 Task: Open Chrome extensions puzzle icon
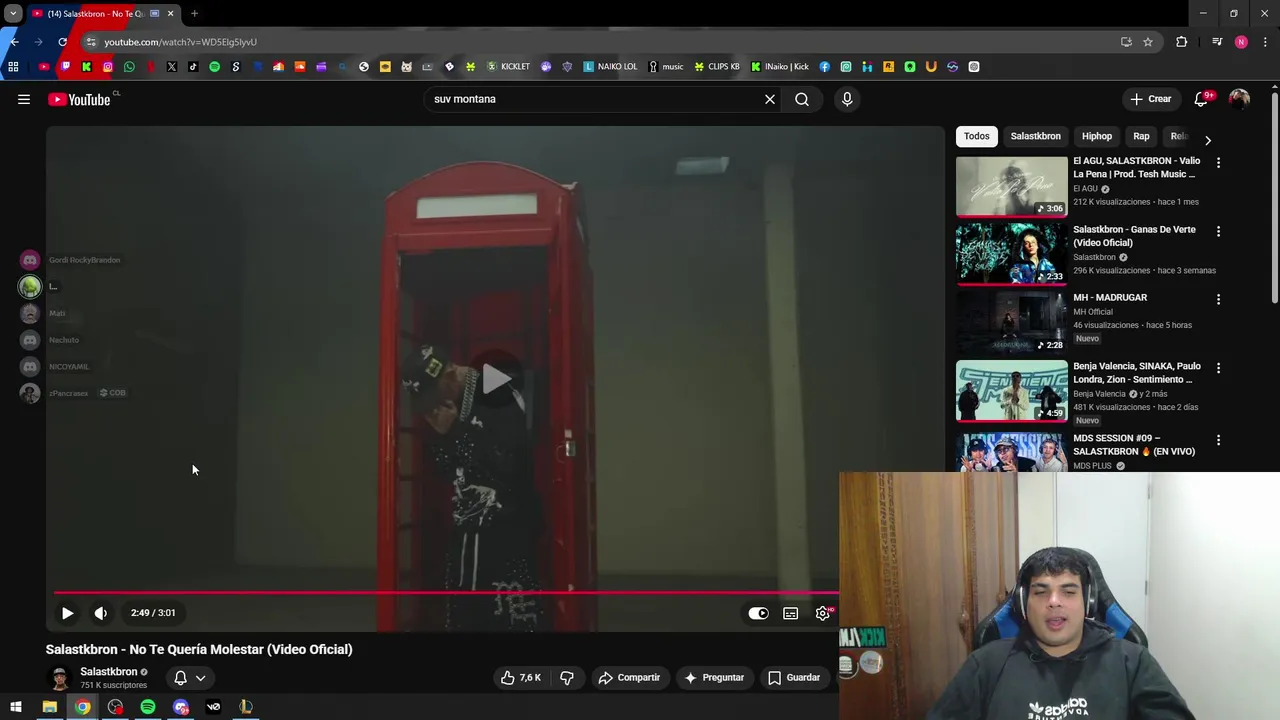1182,42
